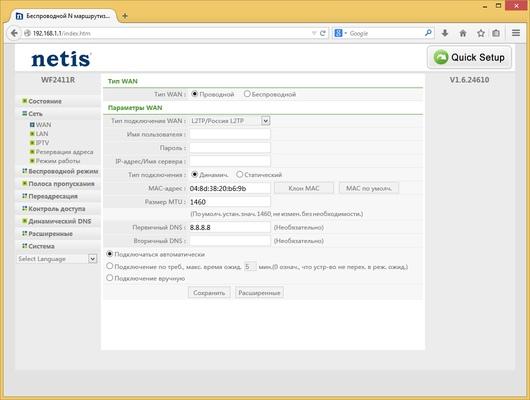Image resolution: width=530 pixels, height=400 pixels.
Task: Minimize the browser window
Action: click(x=485, y=6)
